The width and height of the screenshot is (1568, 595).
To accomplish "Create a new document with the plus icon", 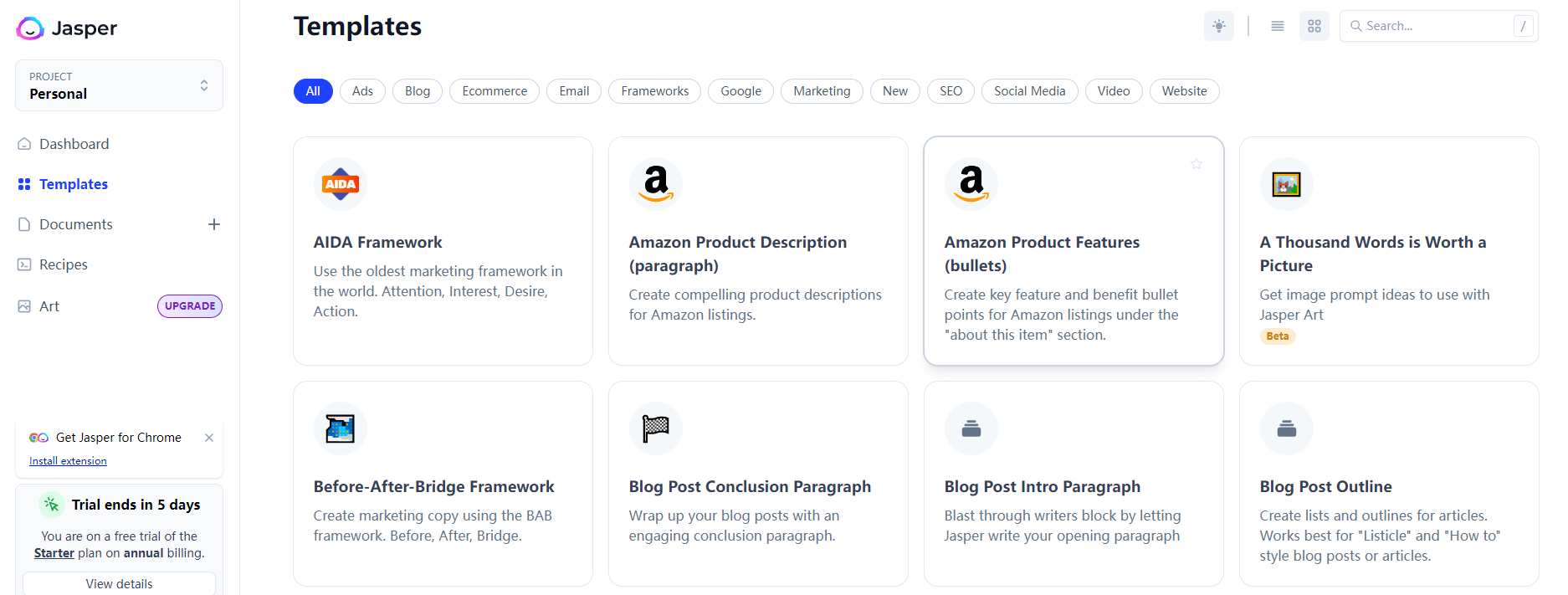I will tap(215, 223).
